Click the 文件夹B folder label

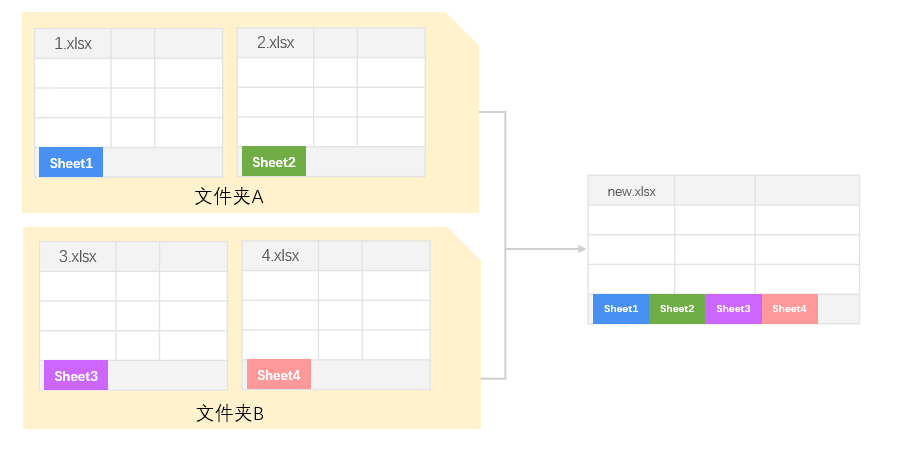coord(230,413)
